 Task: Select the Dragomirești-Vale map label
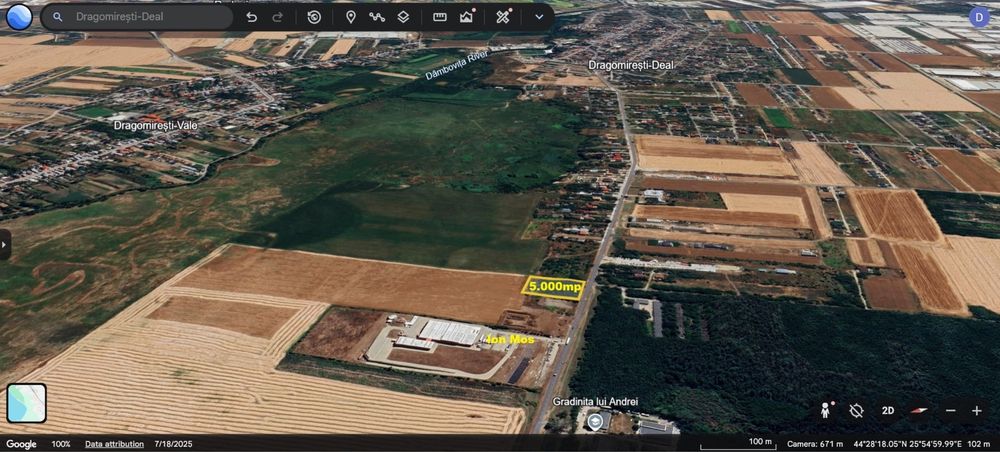pos(156,126)
